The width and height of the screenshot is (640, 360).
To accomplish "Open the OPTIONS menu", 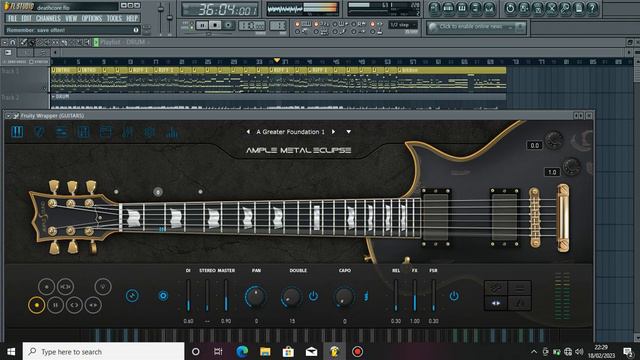I will coord(92,18).
